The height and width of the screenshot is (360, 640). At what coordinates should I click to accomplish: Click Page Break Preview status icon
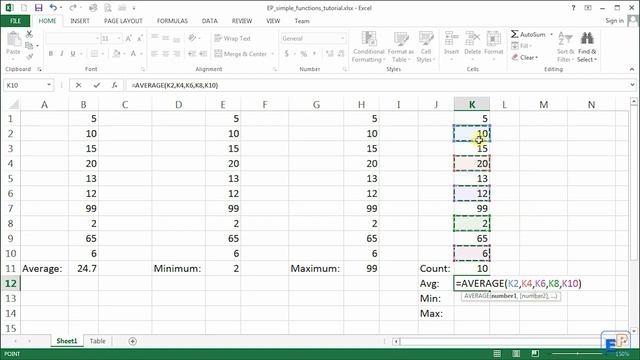(535, 353)
